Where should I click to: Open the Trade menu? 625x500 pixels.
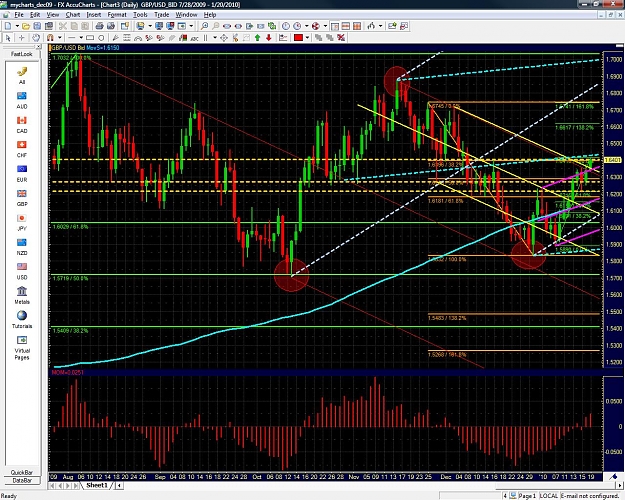161,15
